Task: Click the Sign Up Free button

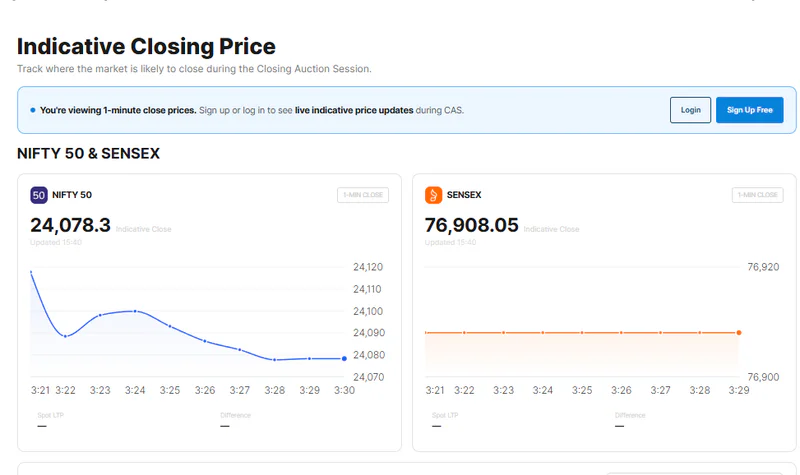Action: click(x=749, y=110)
